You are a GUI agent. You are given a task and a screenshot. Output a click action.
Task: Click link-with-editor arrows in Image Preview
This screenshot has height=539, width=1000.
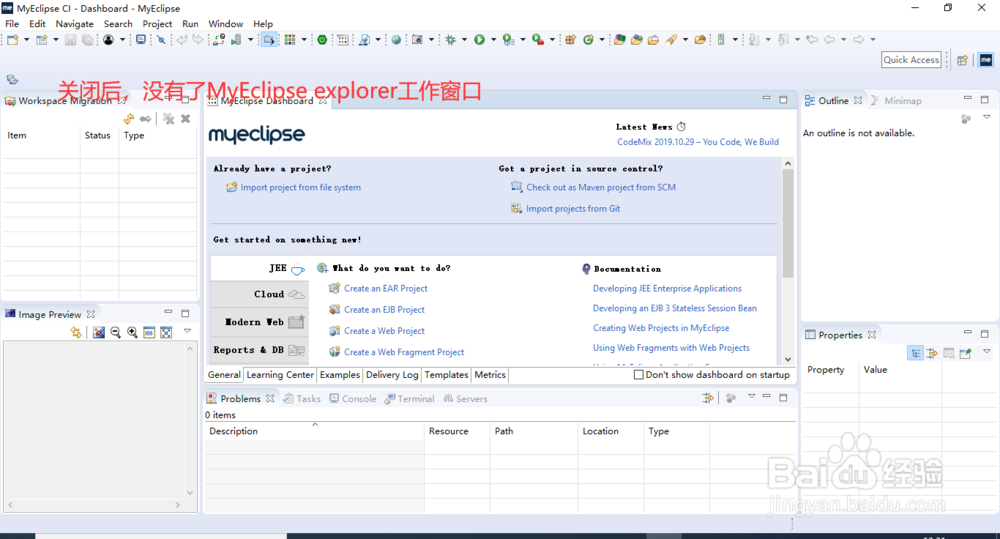[x=76, y=332]
